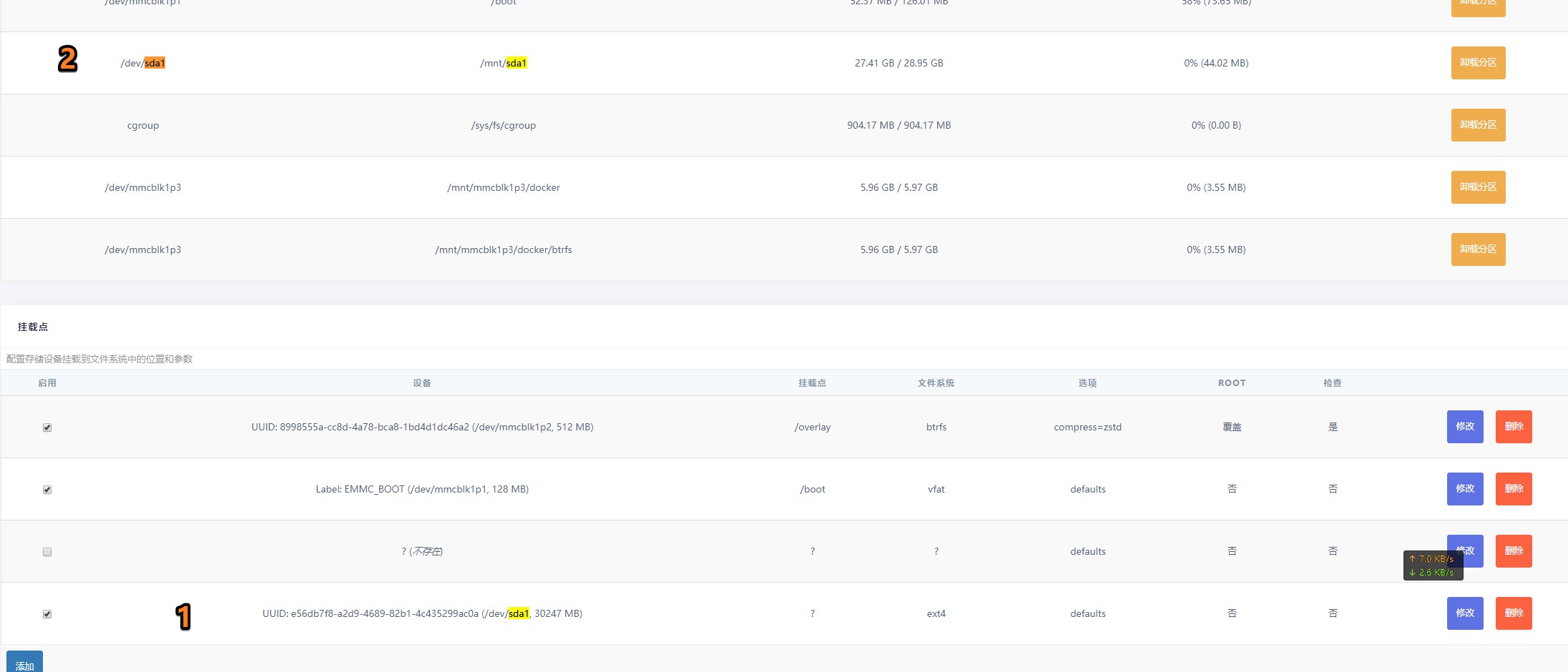Unmount the cgroup partition
The height and width of the screenshot is (672, 1568).
tap(1478, 125)
